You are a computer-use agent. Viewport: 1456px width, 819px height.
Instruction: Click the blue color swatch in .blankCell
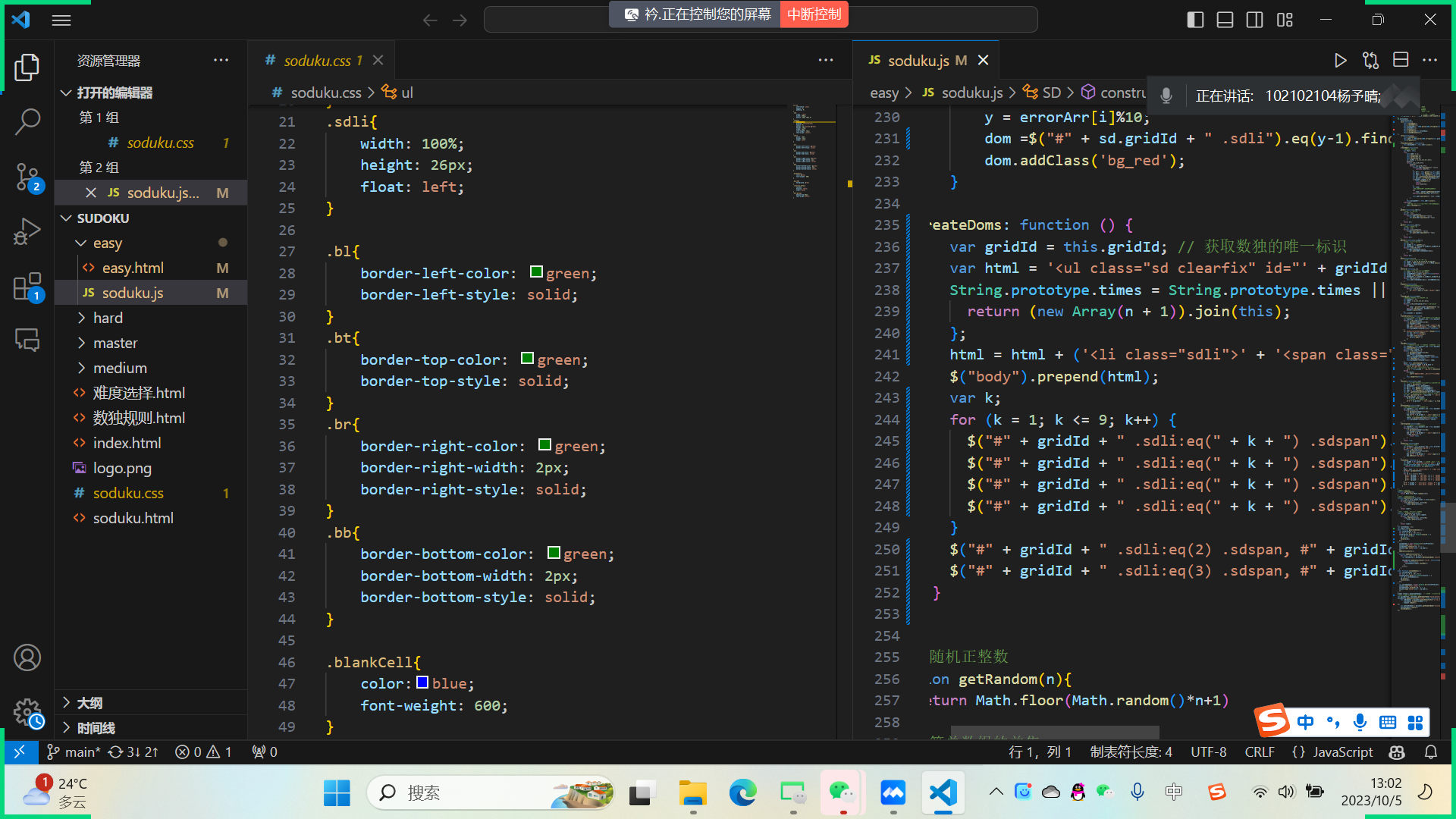point(422,682)
